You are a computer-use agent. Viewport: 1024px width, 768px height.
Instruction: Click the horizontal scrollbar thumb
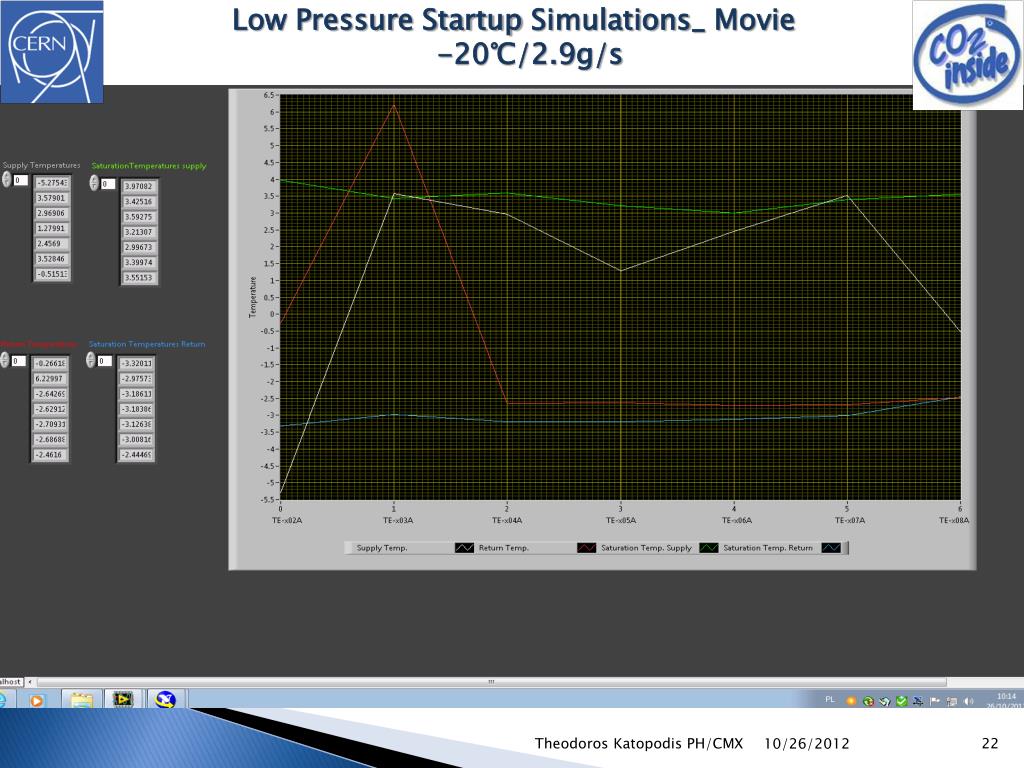(490, 681)
